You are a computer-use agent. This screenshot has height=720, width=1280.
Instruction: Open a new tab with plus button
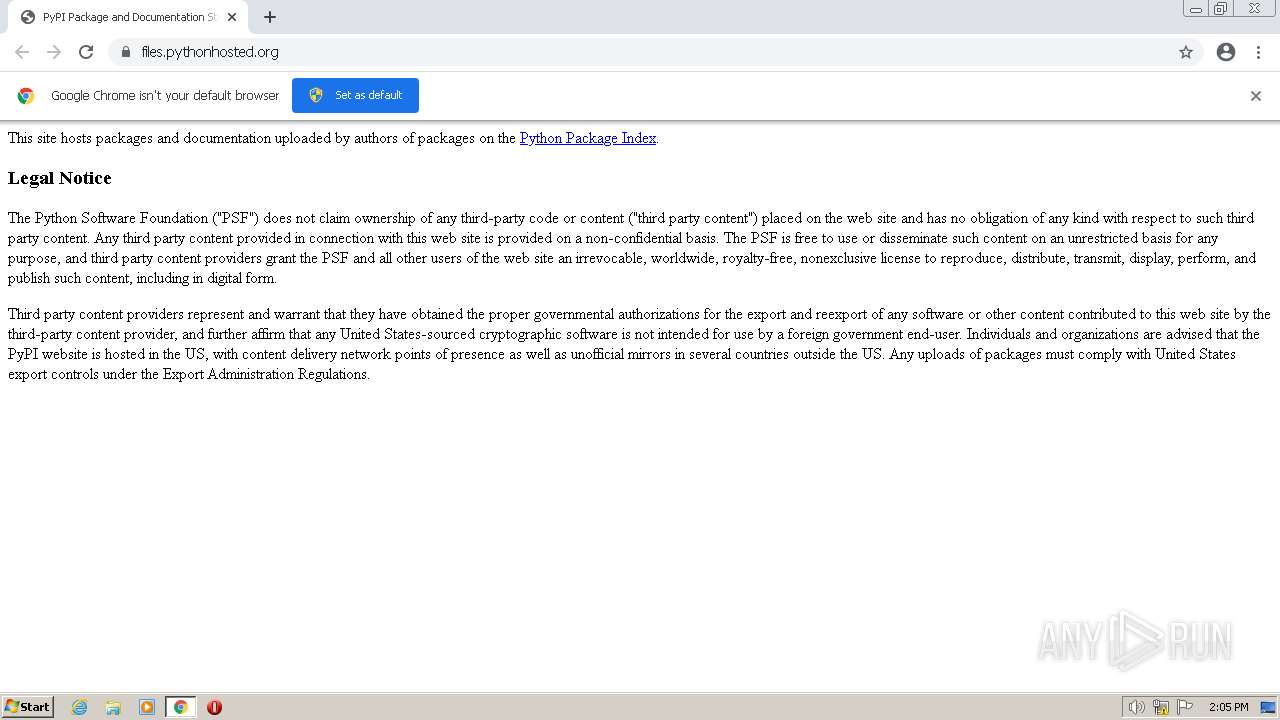point(270,17)
